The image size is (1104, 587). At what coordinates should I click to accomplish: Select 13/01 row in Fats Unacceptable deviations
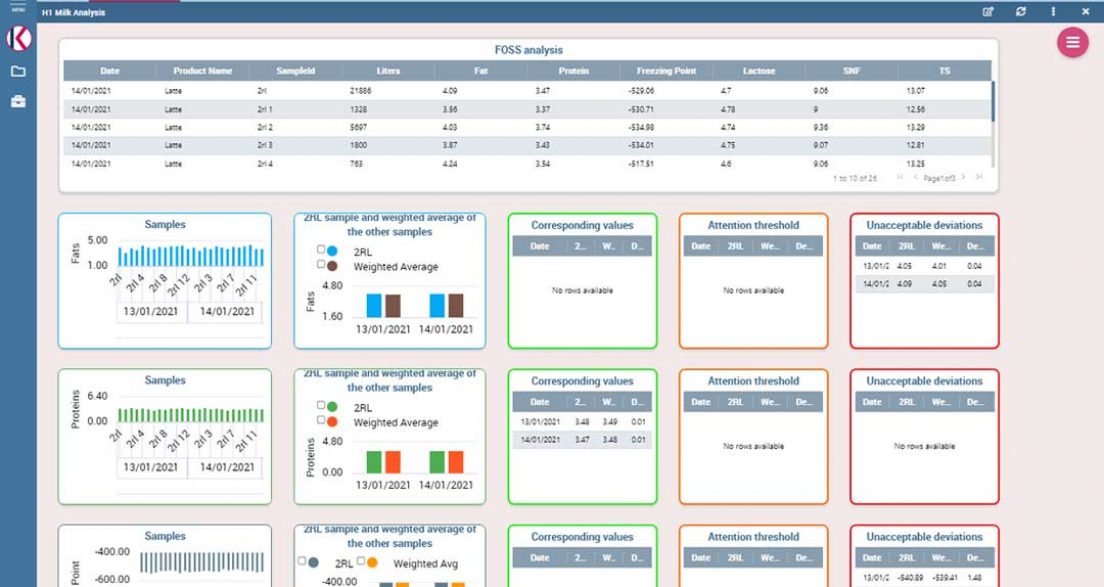[x=924, y=266]
